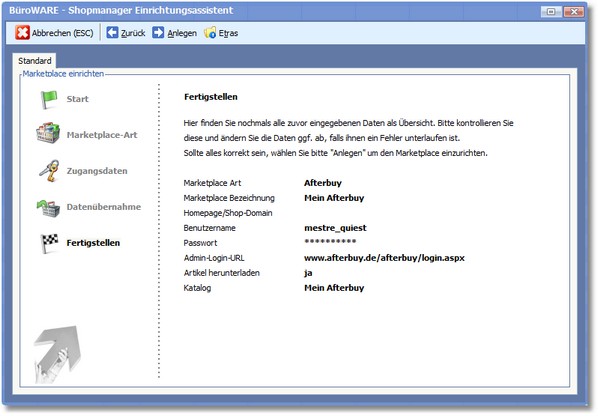Switch to the Standard tab
The height and width of the screenshot is (416, 598).
click(x=34, y=61)
